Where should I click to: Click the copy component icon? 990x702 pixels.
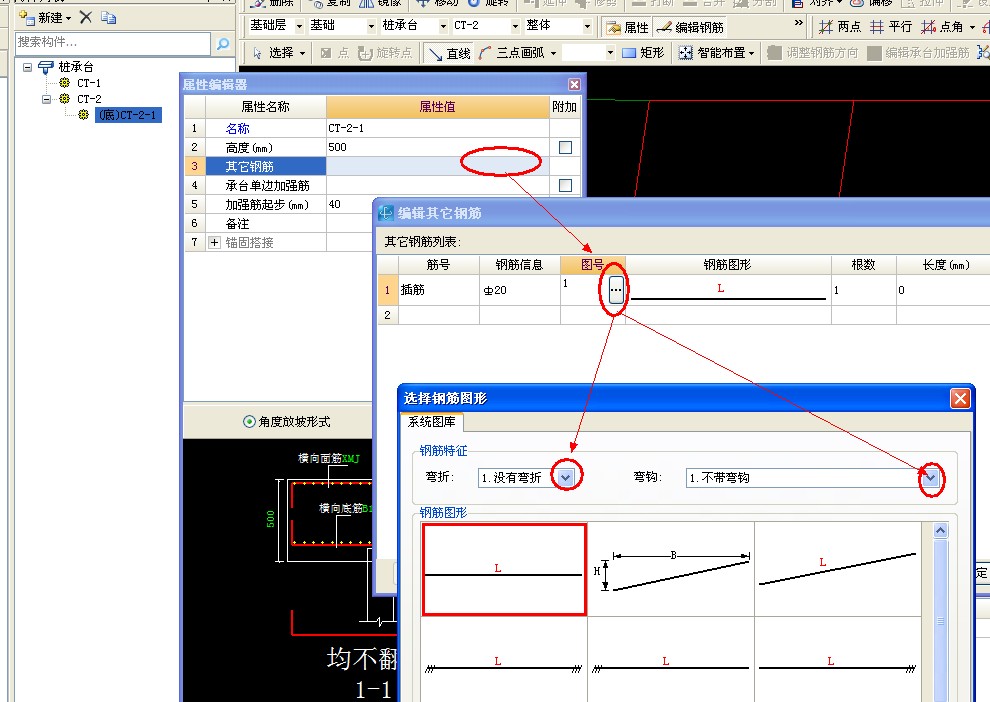coord(109,18)
